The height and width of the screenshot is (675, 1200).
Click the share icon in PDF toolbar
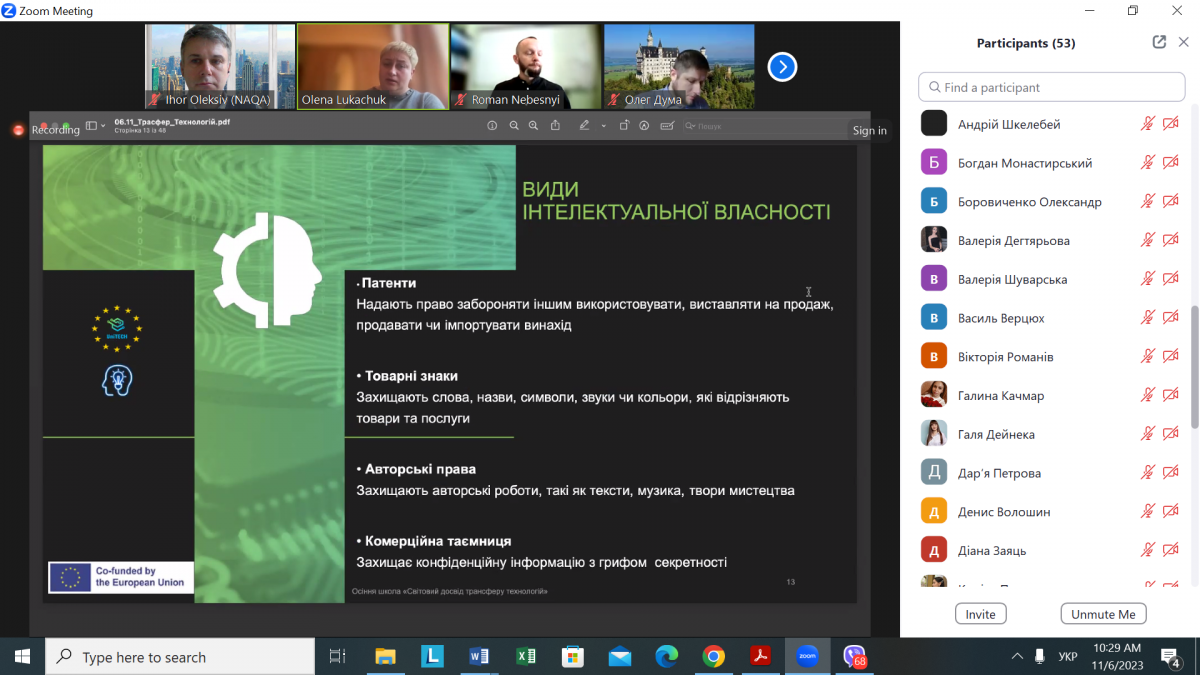pyautogui.click(x=555, y=126)
